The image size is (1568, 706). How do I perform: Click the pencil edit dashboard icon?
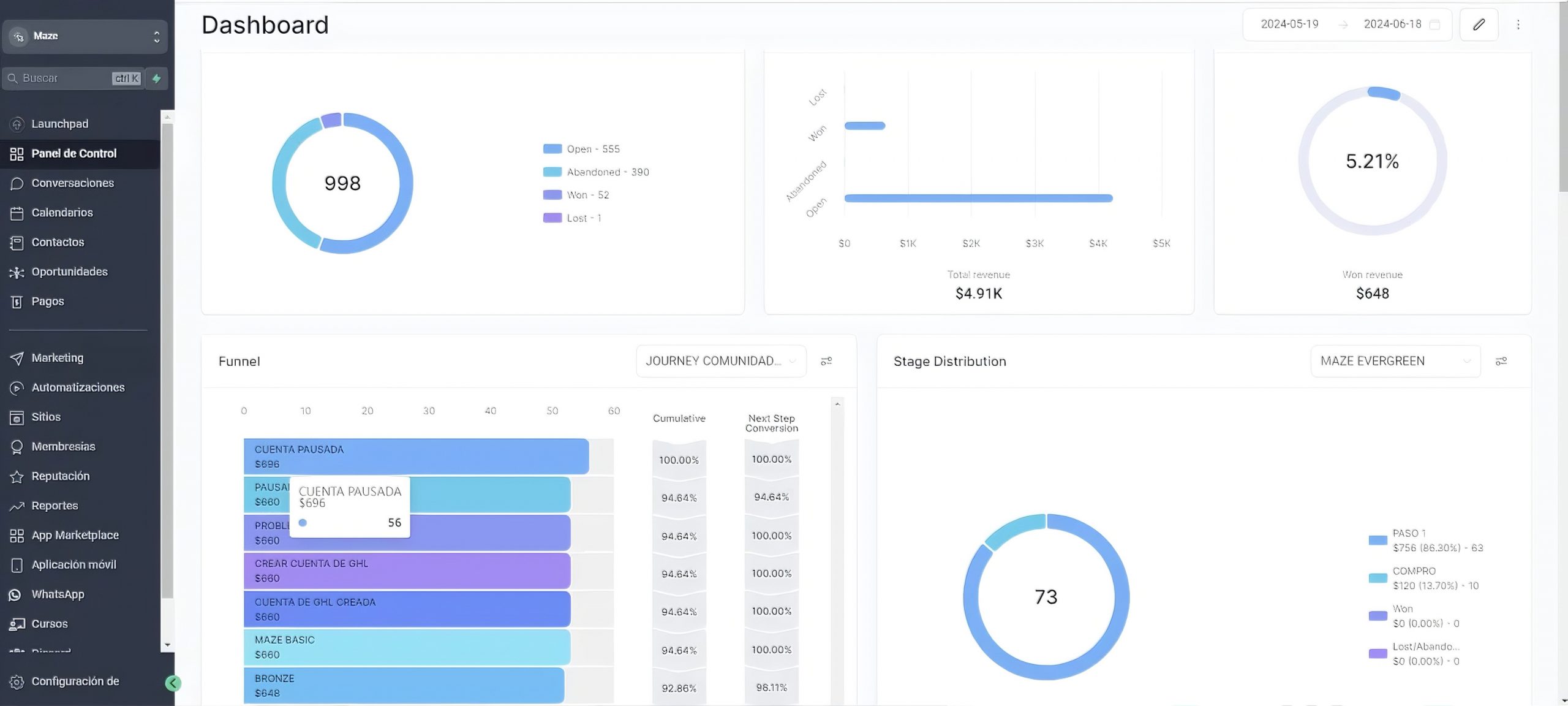click(x=1479, y=25)
